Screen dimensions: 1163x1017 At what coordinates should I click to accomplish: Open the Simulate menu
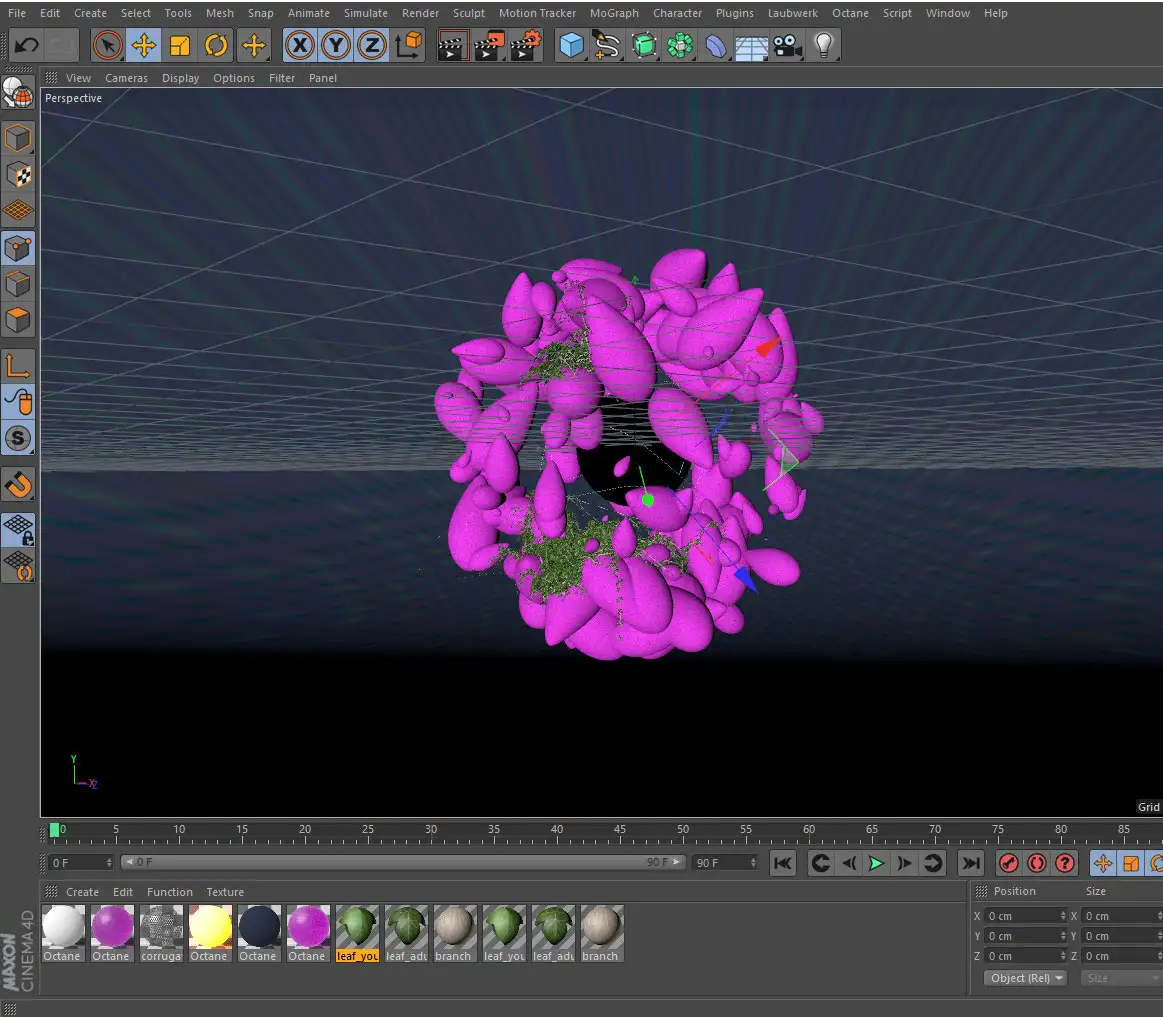pos(366,13)
